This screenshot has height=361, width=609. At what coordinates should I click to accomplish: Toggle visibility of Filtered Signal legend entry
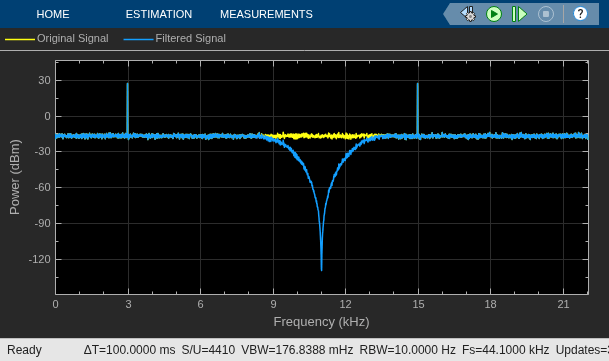click(190, 38)
